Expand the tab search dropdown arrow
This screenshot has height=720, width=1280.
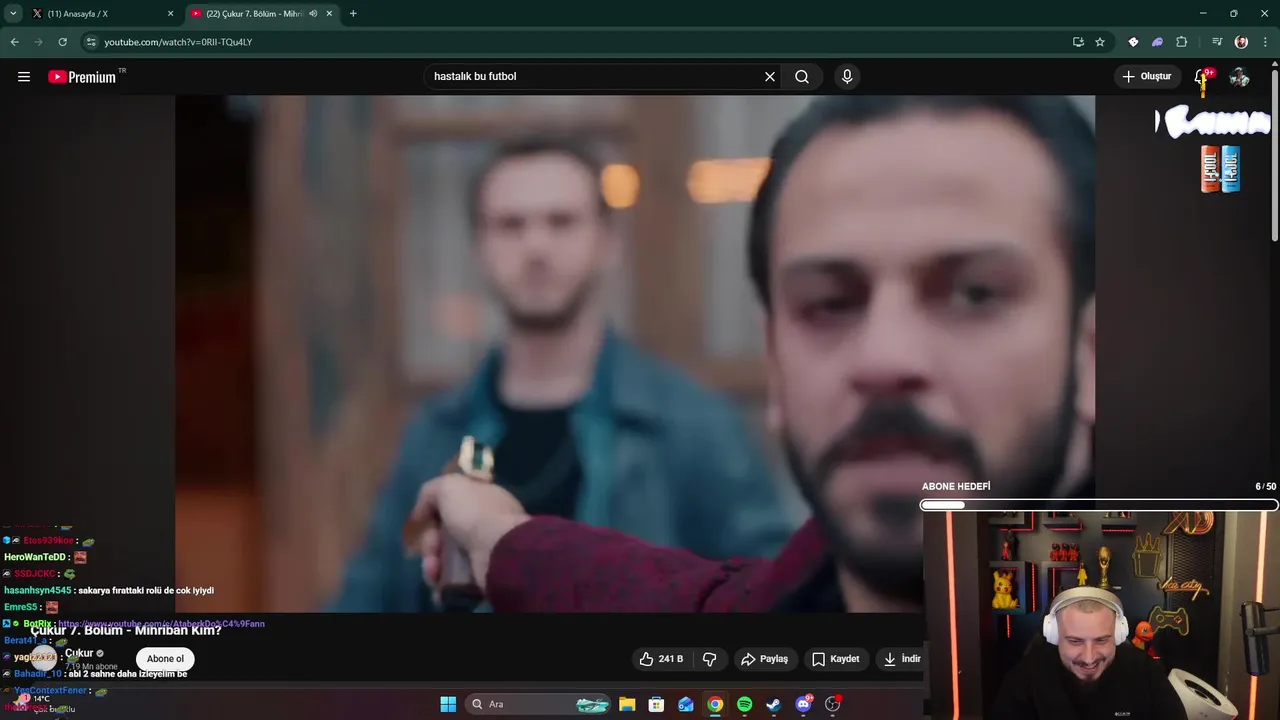click(13, 14)
